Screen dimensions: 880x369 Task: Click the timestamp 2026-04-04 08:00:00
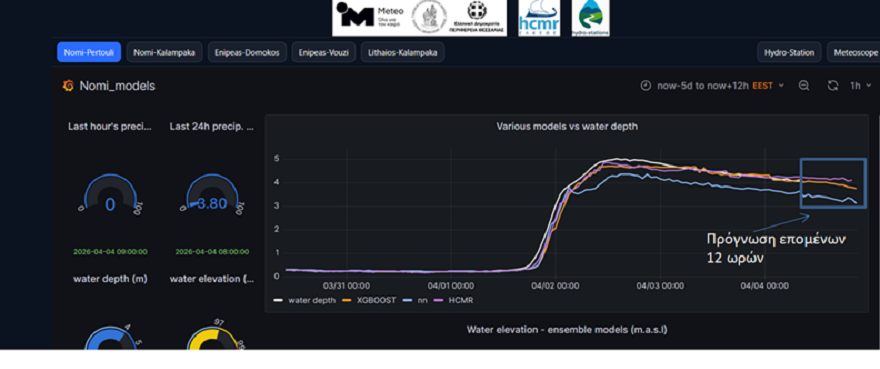point(212,252)
